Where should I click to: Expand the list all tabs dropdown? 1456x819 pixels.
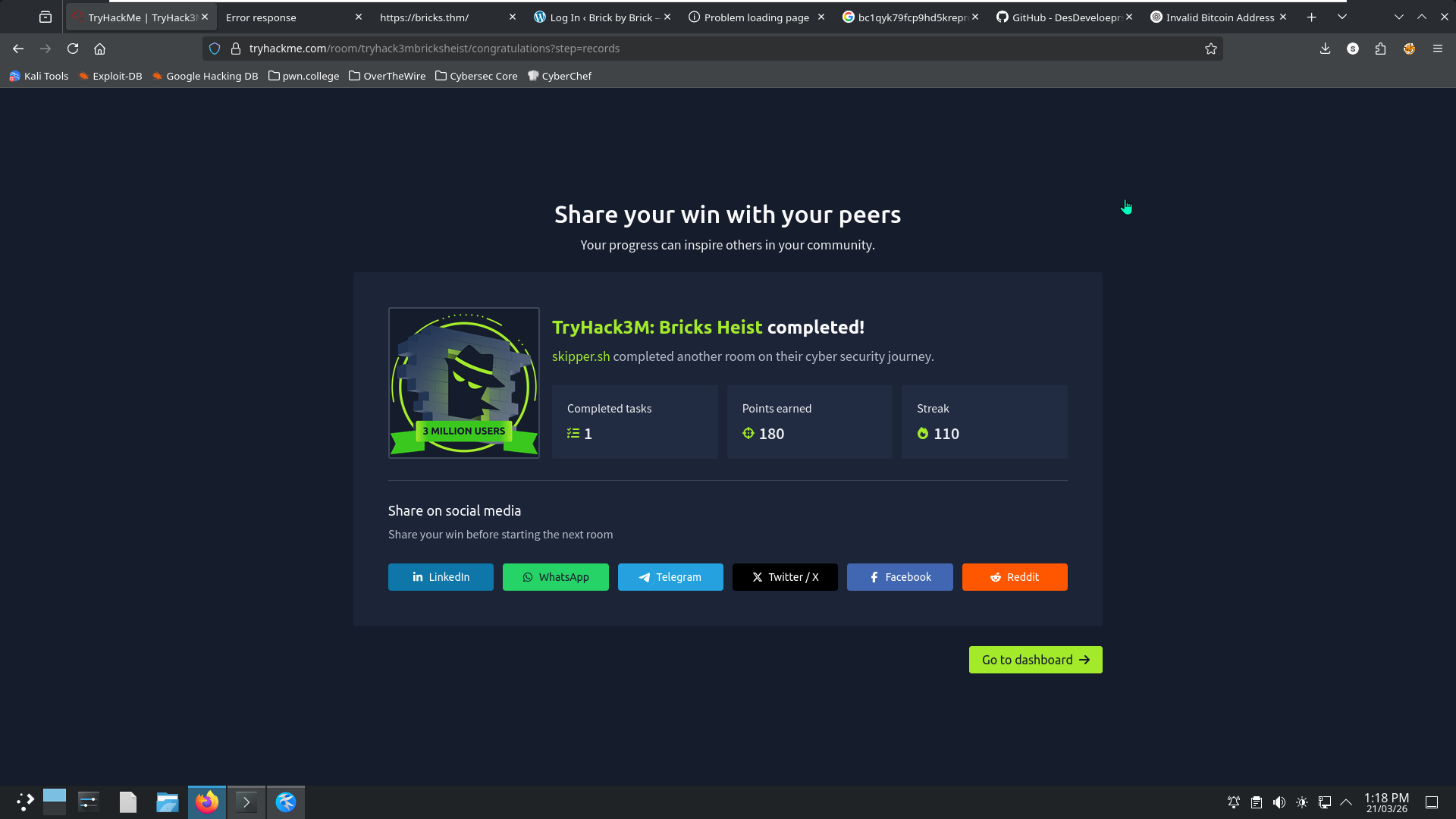pos(1342,17)
